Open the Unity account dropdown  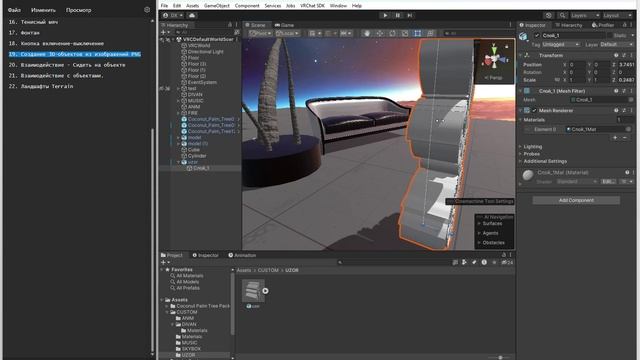tap(173, 15)
